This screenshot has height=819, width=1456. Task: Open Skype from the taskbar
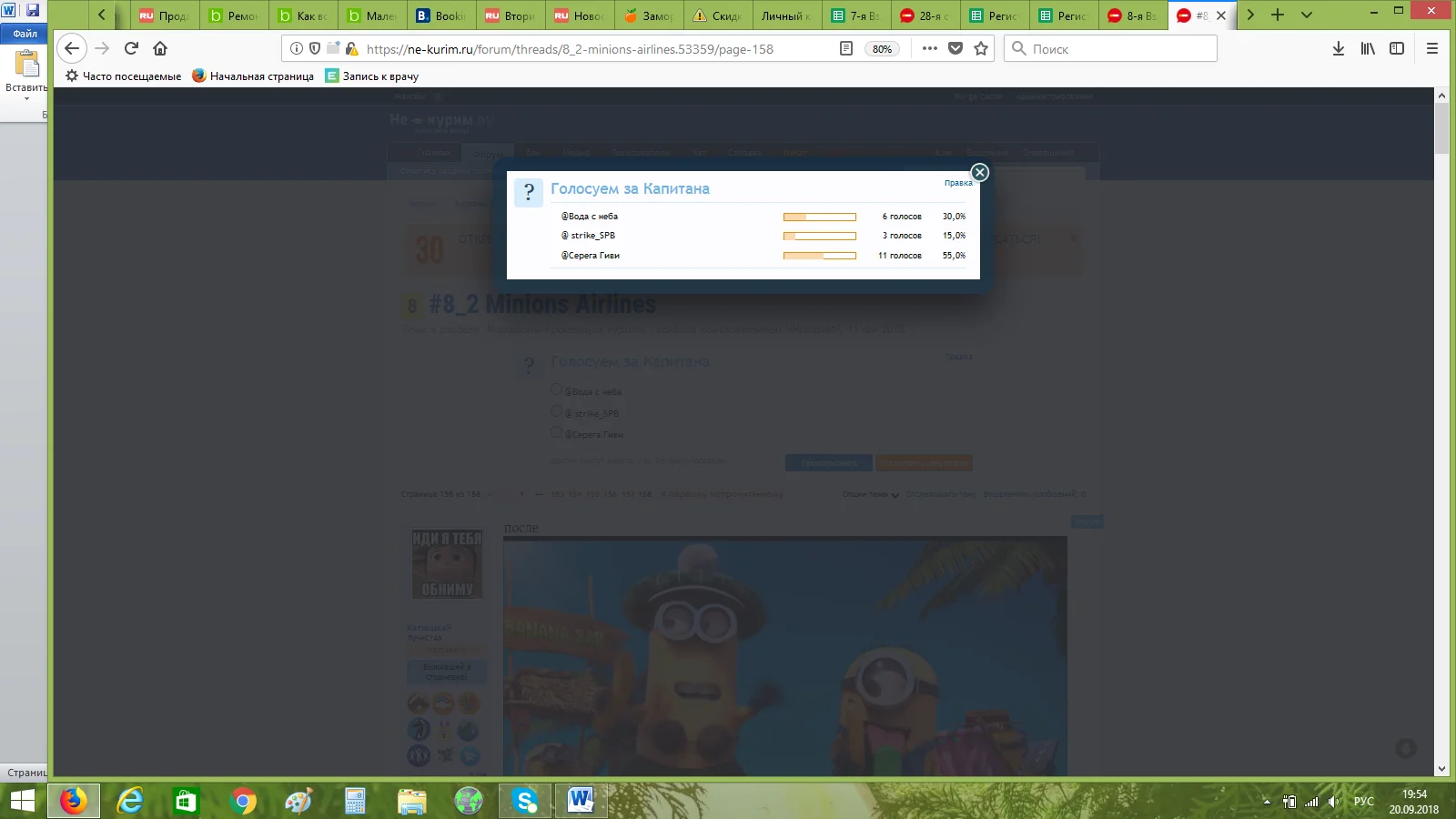click(525, 801)
